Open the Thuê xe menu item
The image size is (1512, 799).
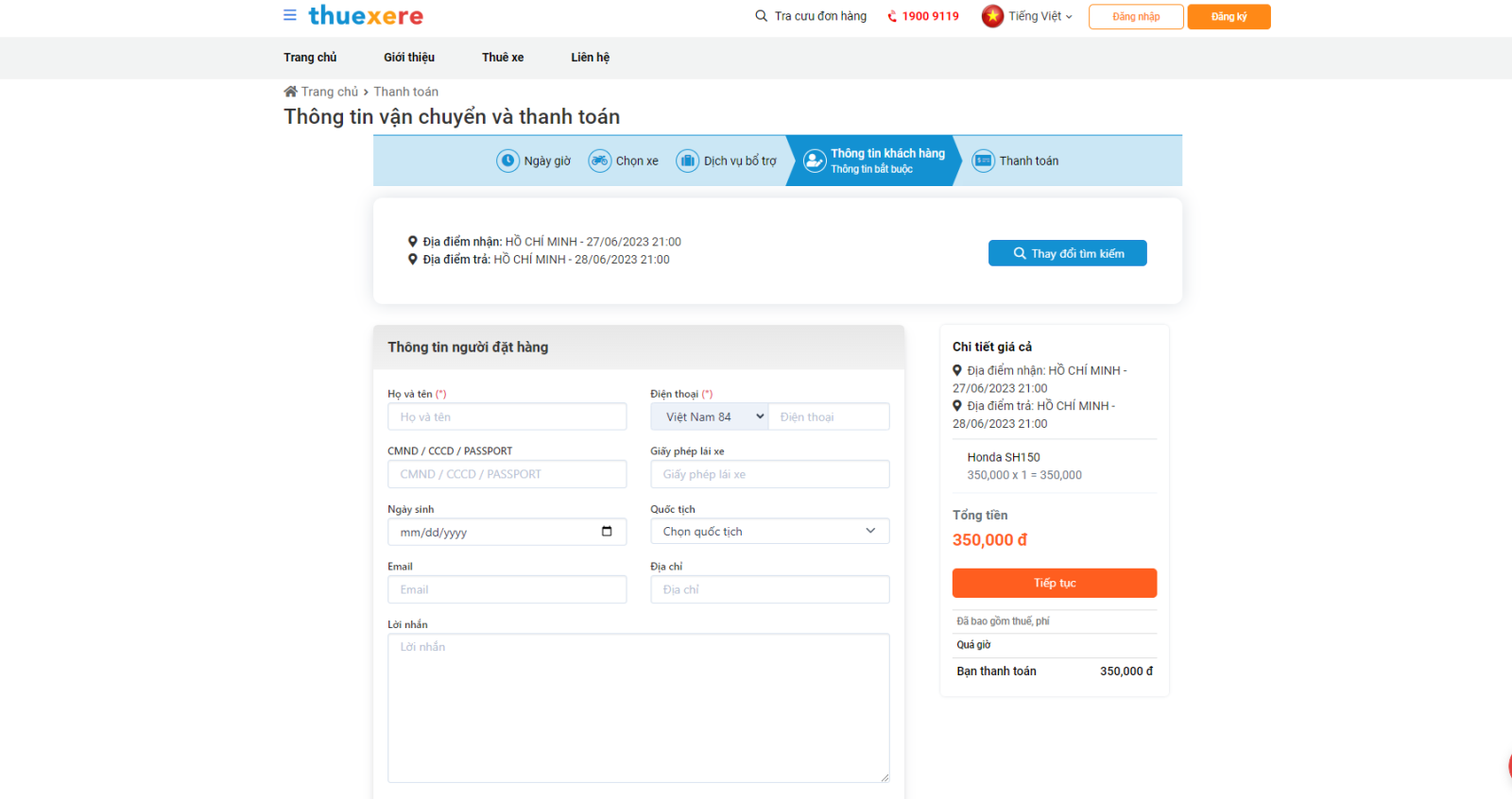point(503,58)
